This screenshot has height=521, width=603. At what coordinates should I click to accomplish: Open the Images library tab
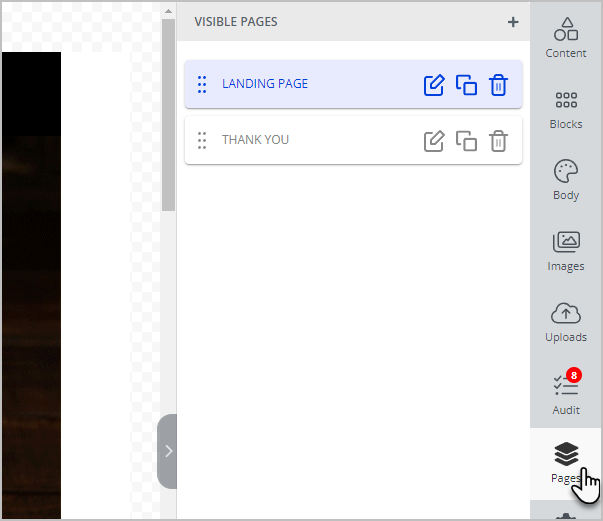point(566,251)
